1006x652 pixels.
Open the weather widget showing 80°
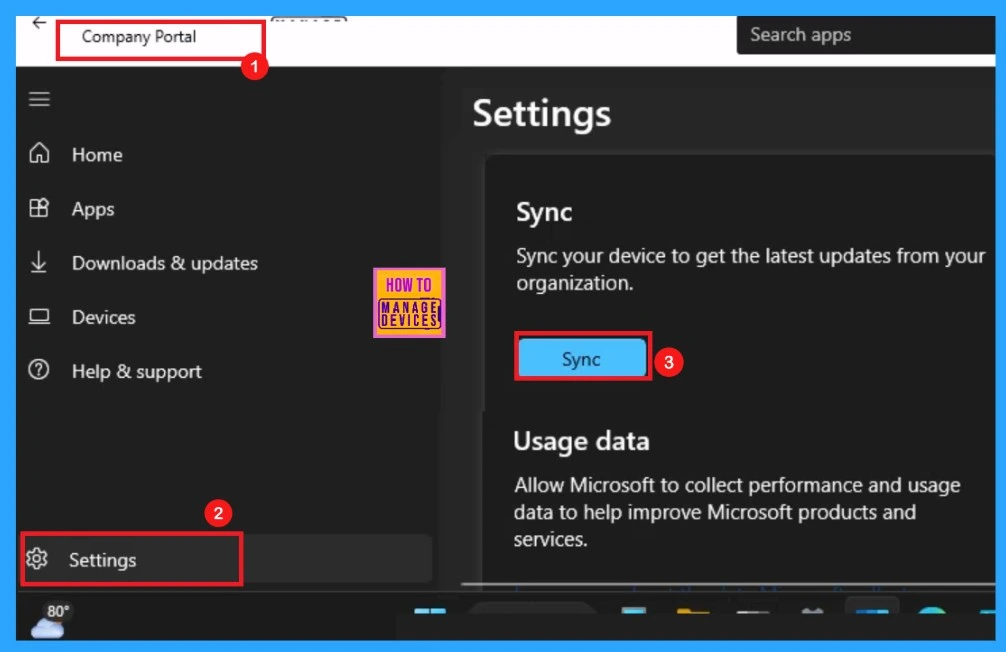pos(51,621)
